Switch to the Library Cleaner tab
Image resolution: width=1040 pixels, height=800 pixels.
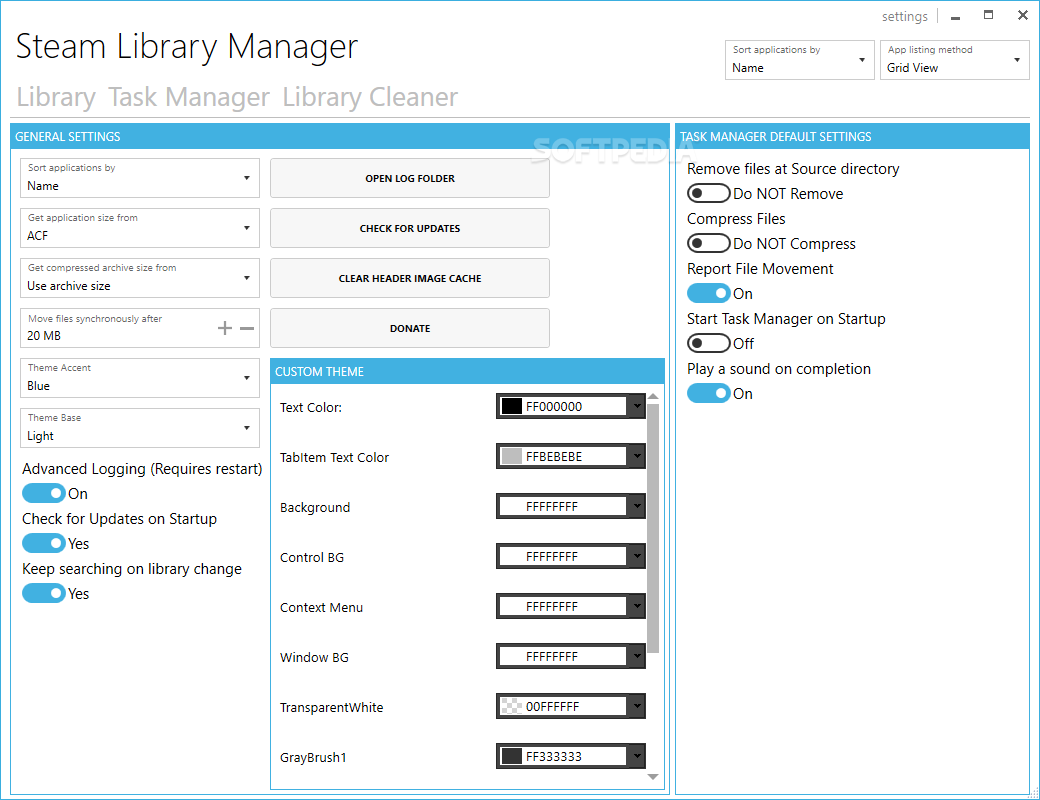(370, 98)
